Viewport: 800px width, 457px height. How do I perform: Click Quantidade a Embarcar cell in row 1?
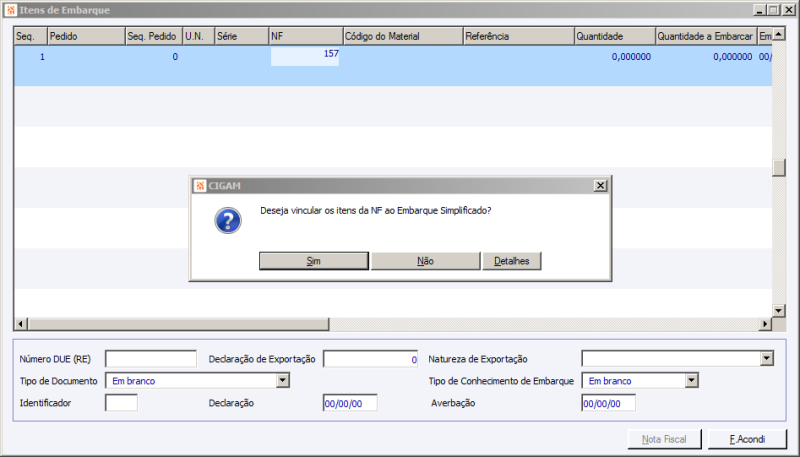(706, 57)
